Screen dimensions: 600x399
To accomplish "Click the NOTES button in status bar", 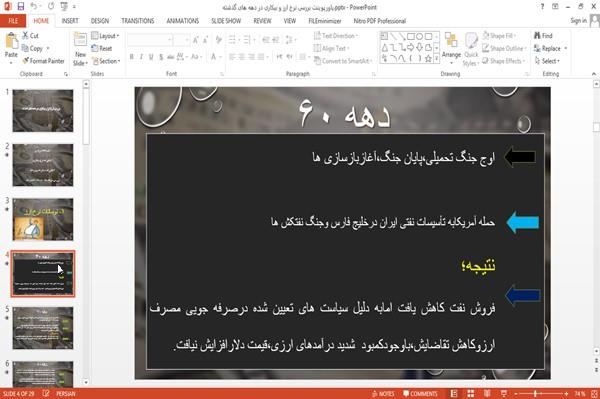I will [383, 394].
